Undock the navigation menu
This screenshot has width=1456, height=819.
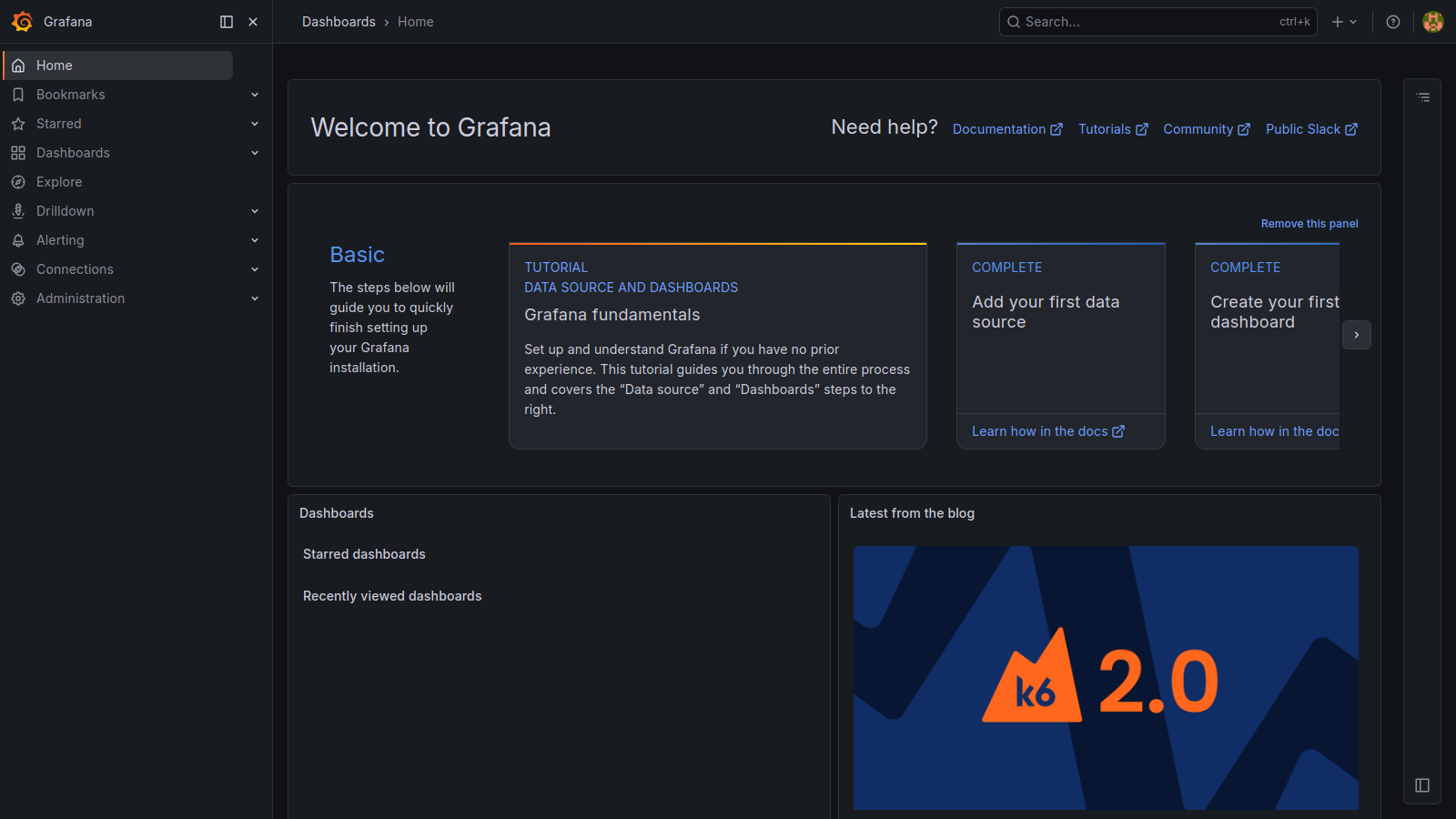coord(227,22)
